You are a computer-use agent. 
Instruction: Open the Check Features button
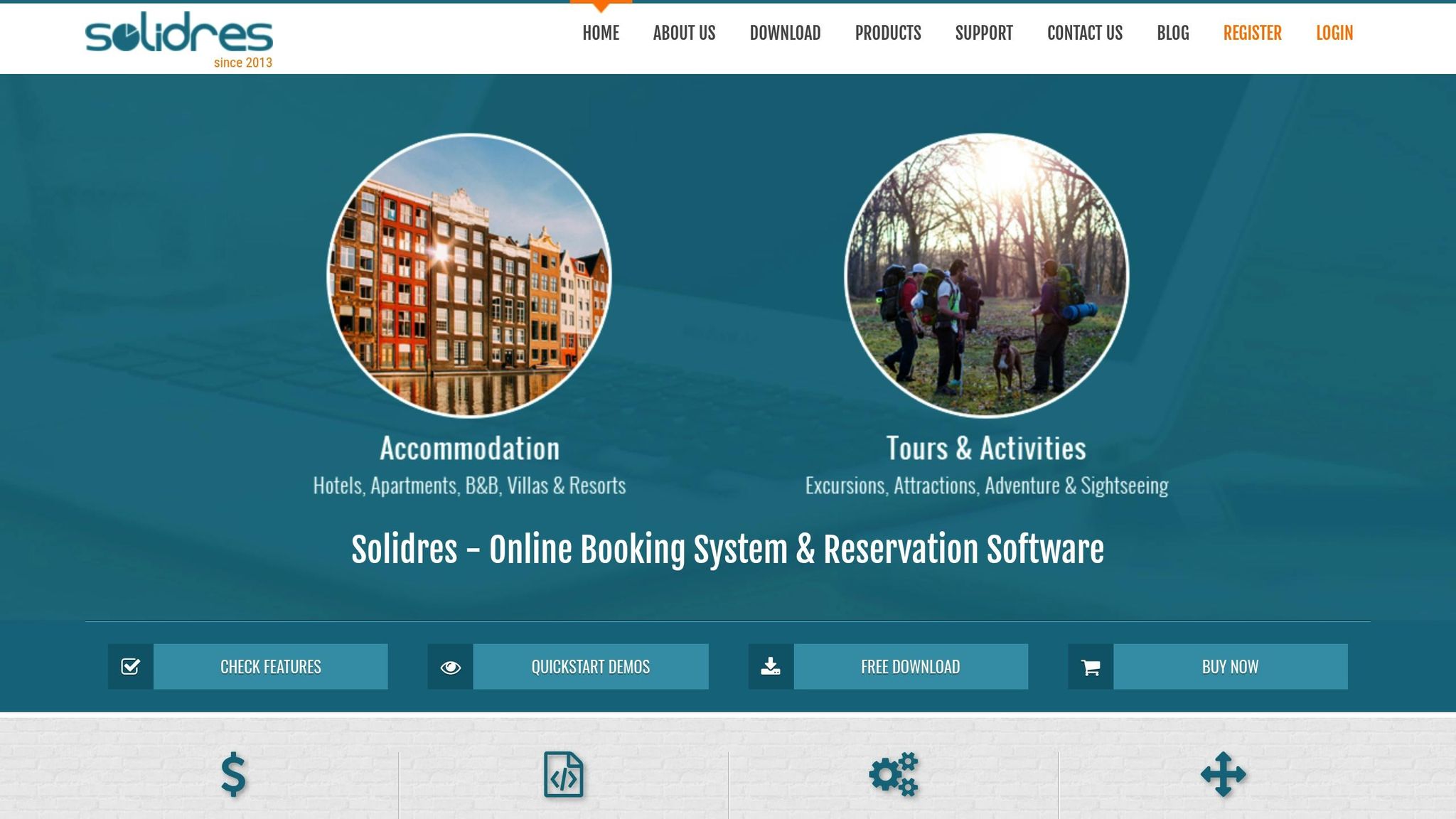coord(270,666)
